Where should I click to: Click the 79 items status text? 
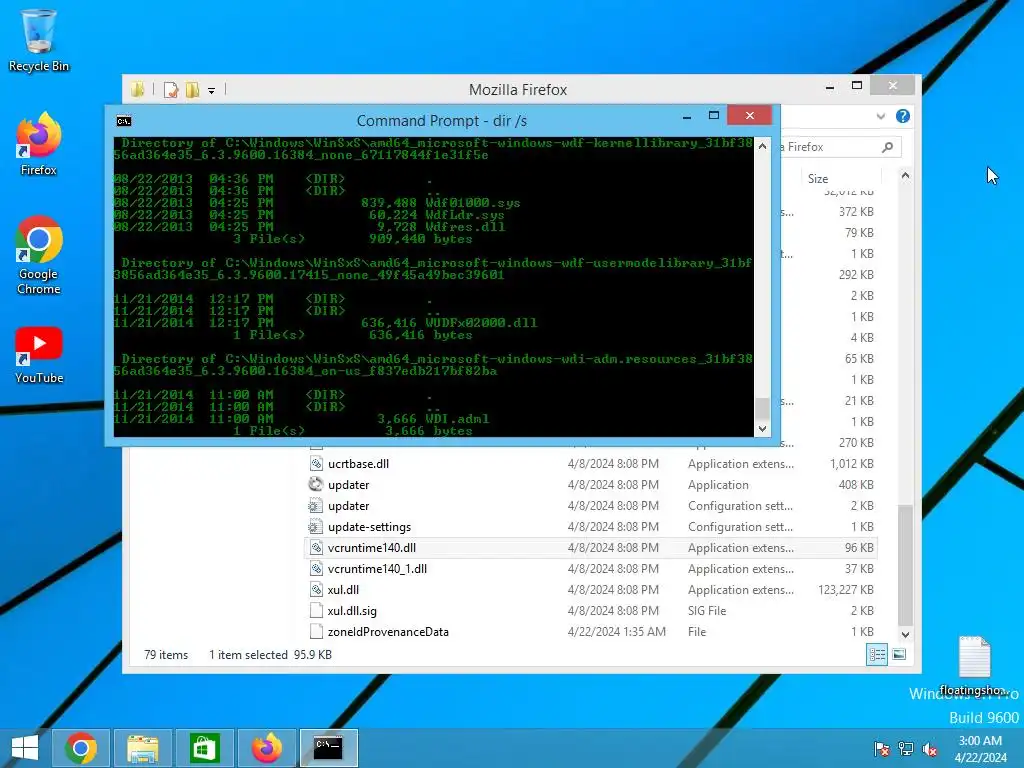(166, 654)
